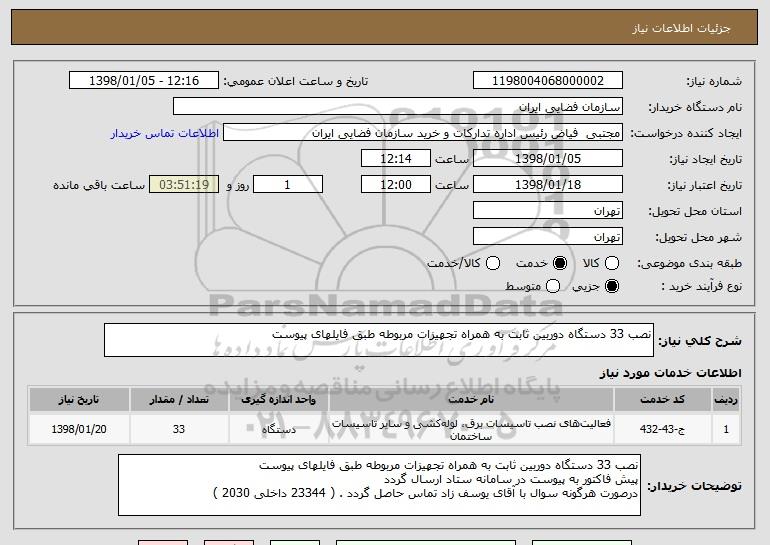This screenshot has width=770, height=545.
Task: Click the طبقه بندی موضوعی label
Action: (x=689, y=263)
